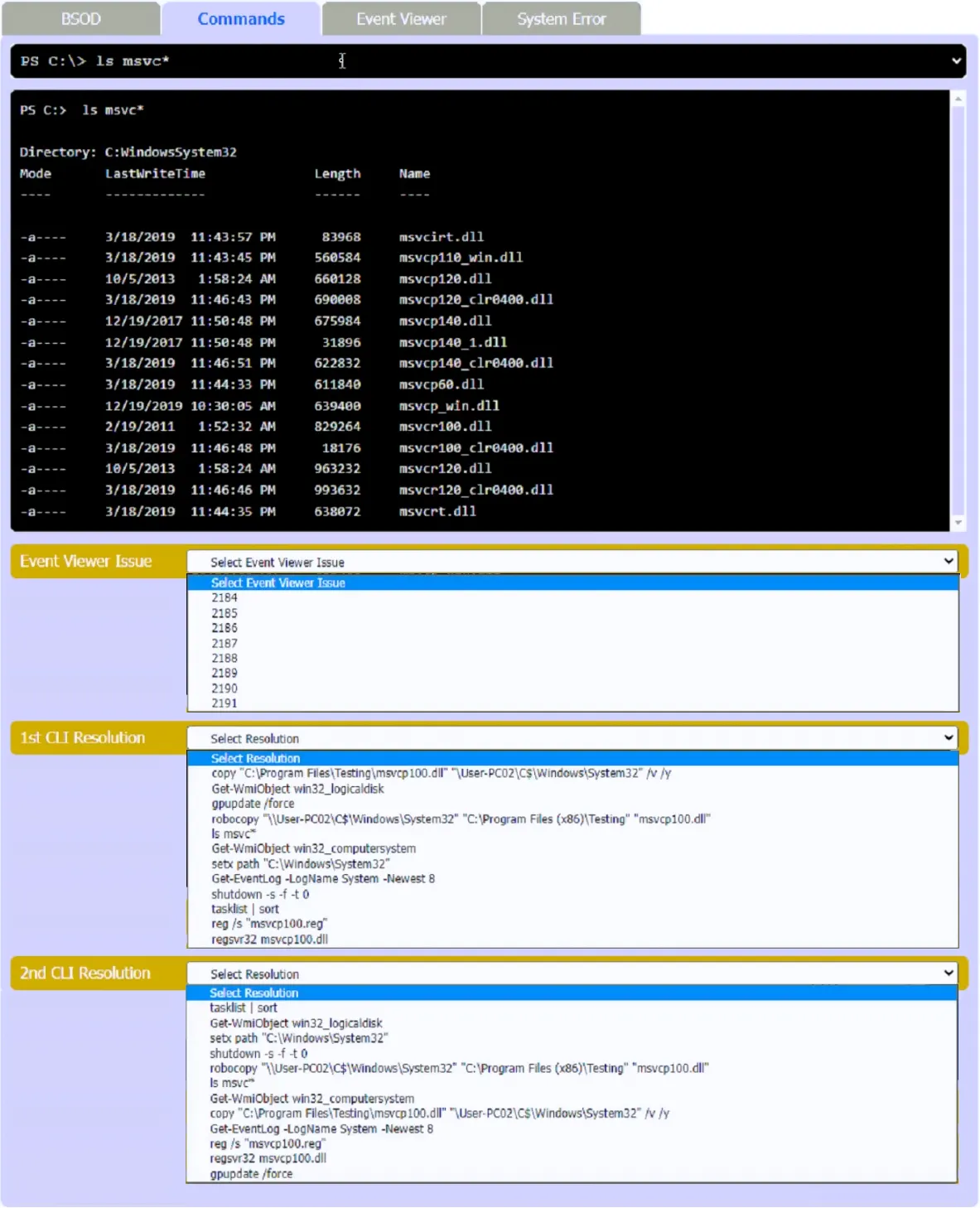
Task: Click the terminal scrollbar down arrow
Action: (x=958, y=523)
